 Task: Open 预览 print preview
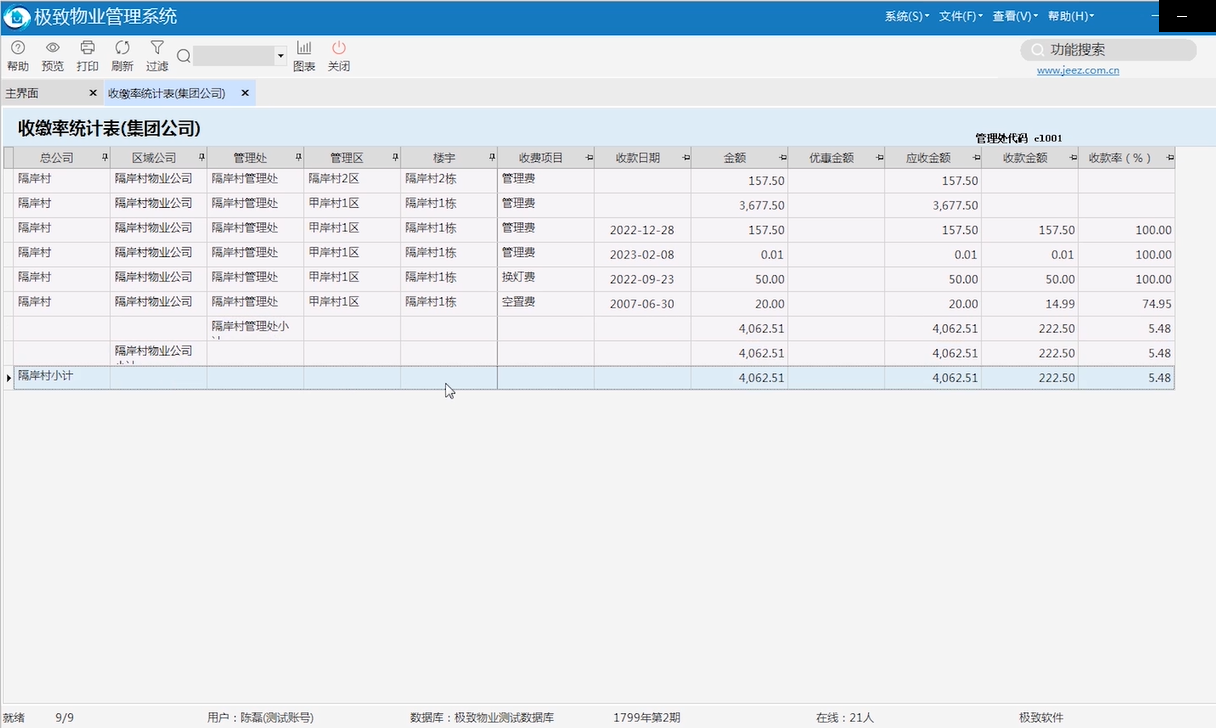(53, 56)
